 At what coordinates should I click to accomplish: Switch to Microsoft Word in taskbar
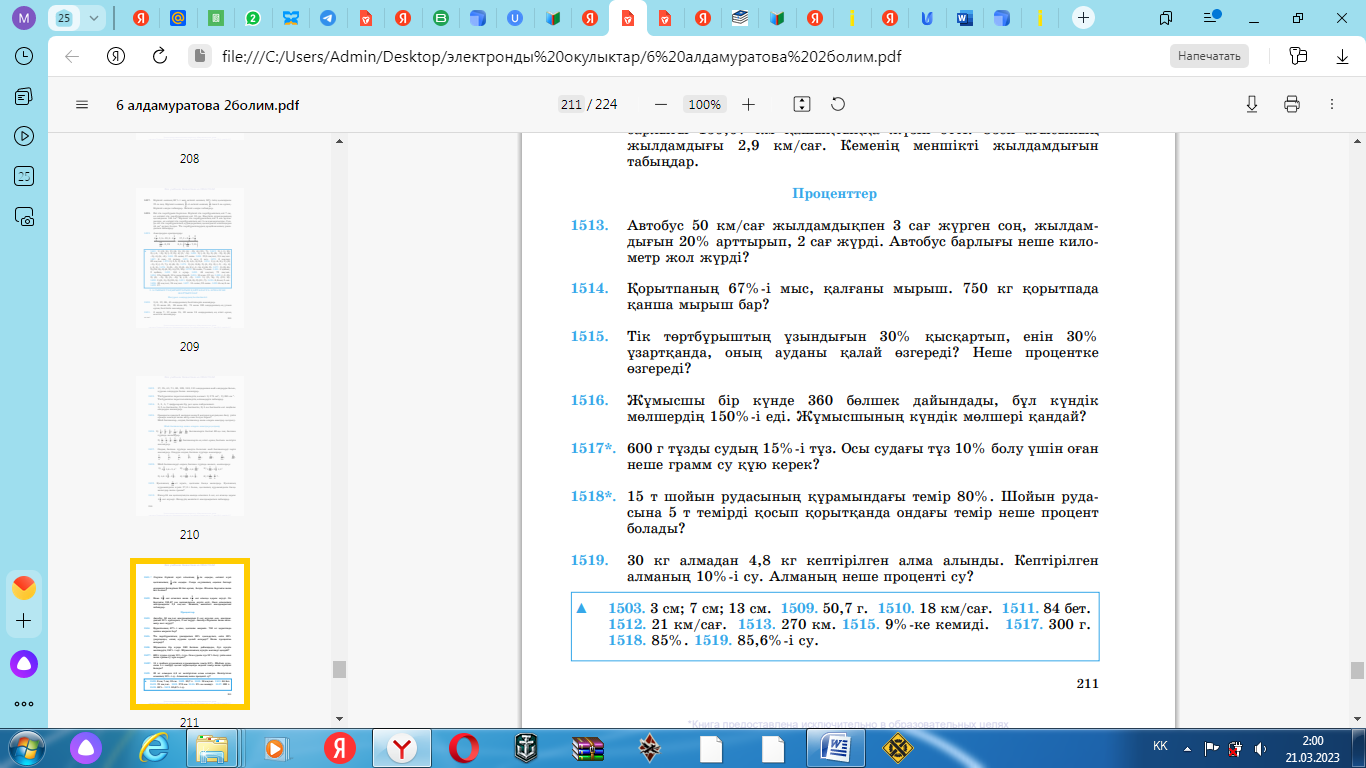[836, 747]
